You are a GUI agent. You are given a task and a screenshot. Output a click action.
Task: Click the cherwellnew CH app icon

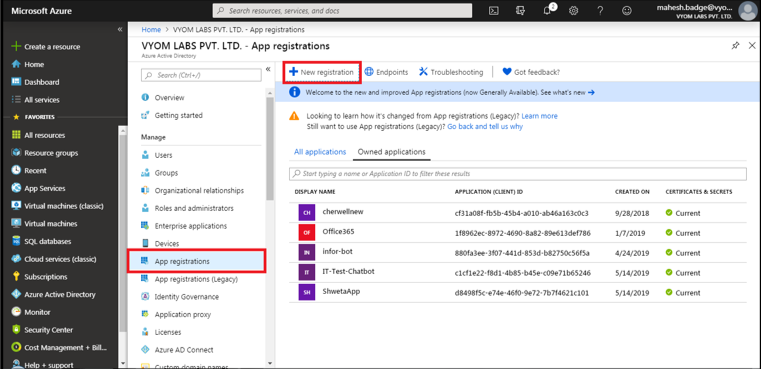click(306, 213)
